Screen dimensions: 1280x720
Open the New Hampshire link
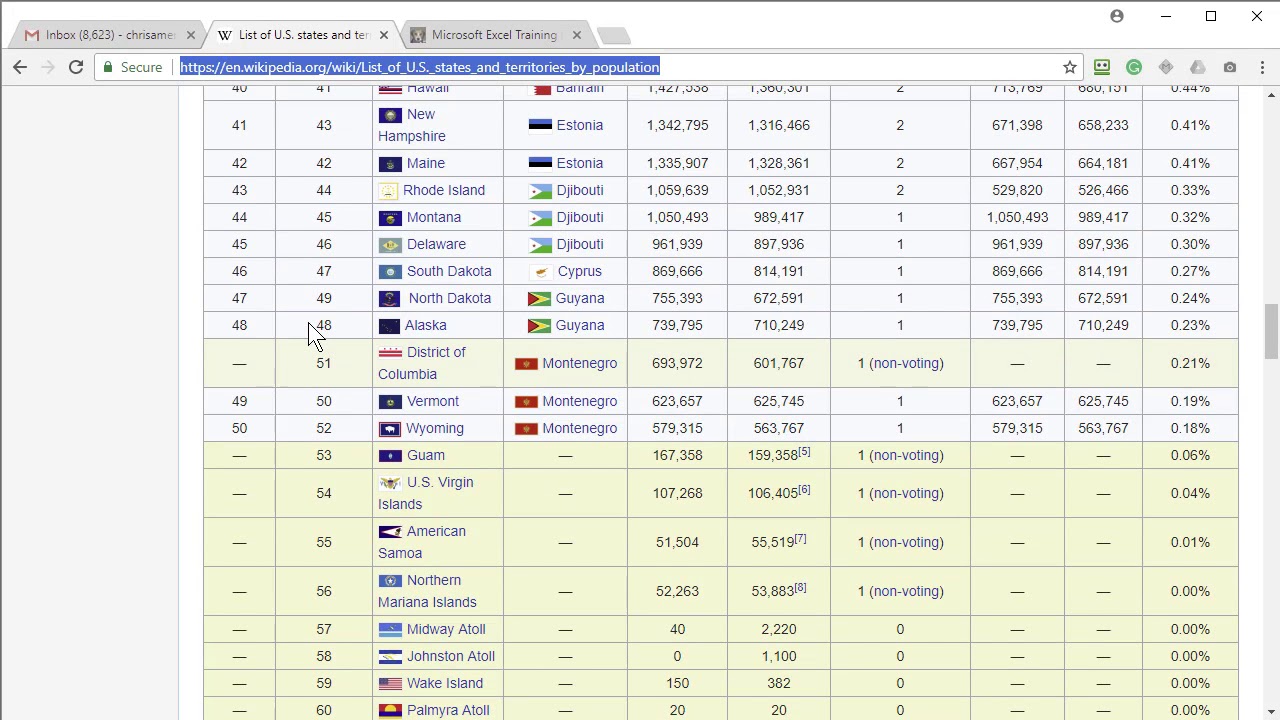[412, 125]
